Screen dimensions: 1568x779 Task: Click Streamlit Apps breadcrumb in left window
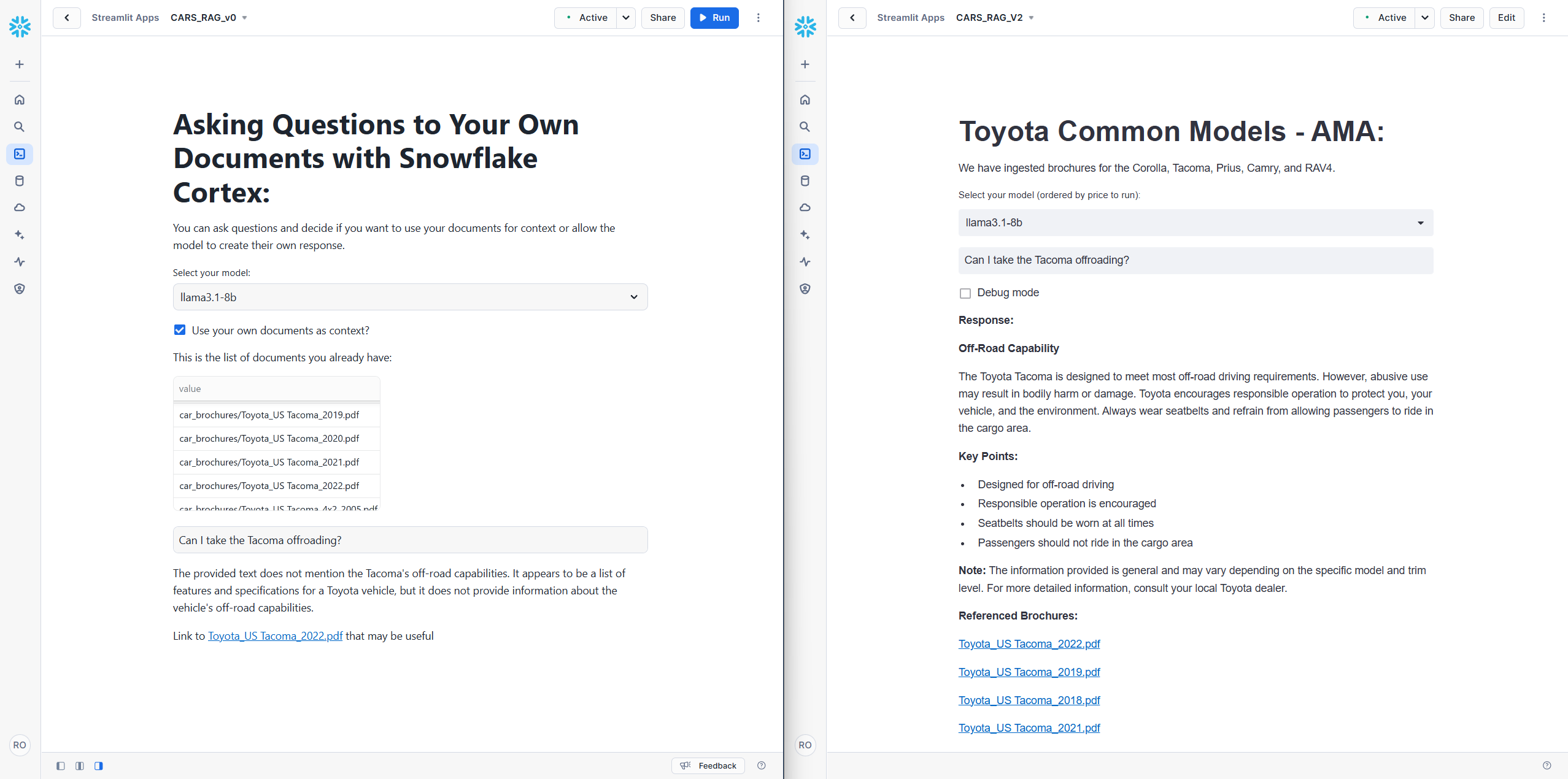click(125, 18)
